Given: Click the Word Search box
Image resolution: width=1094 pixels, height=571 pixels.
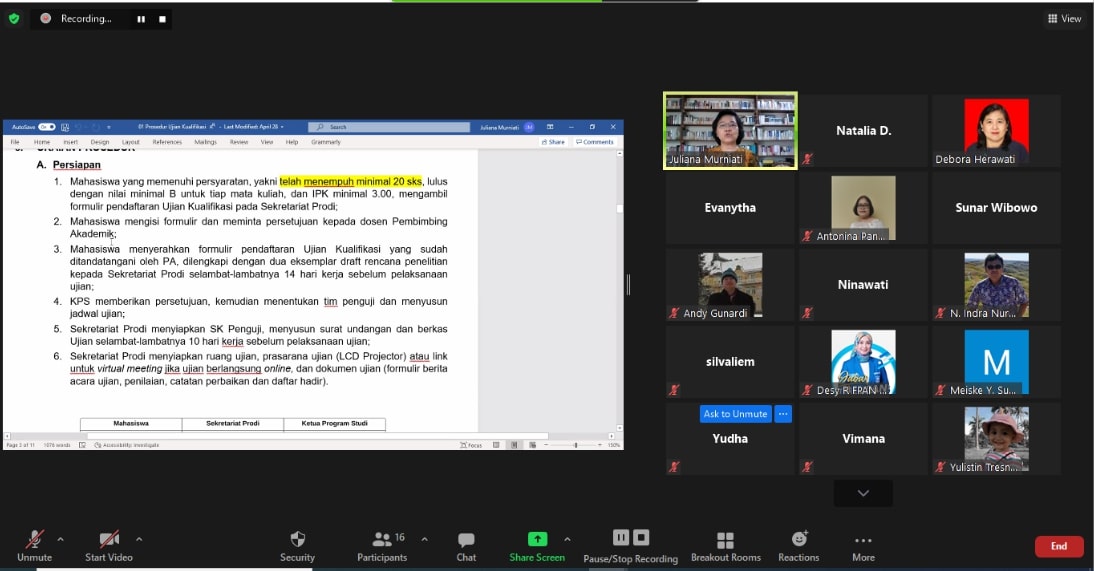Looking at the screenshot, I should point(389,127).
